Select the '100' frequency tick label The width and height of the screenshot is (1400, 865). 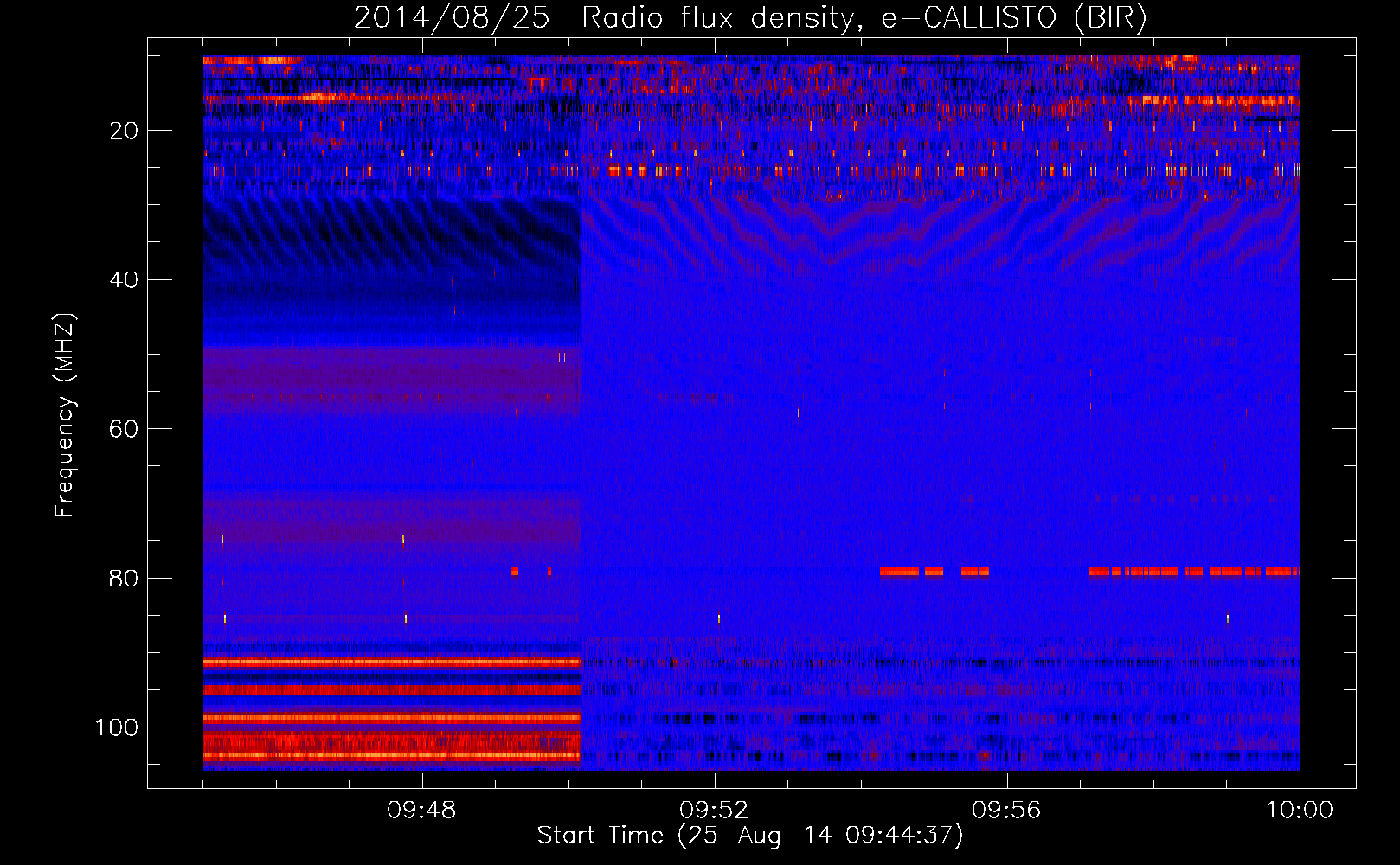click(117, 727)
